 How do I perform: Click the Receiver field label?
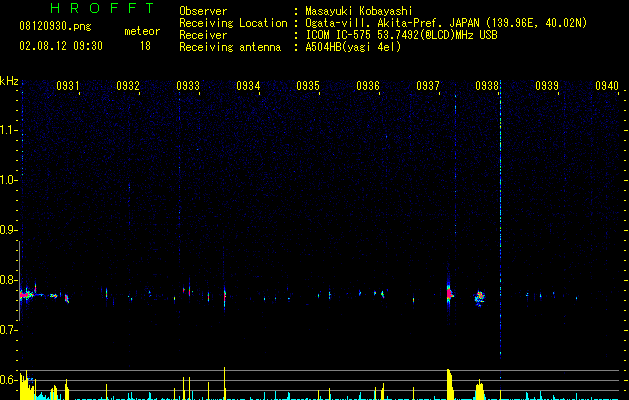point(203,35)
